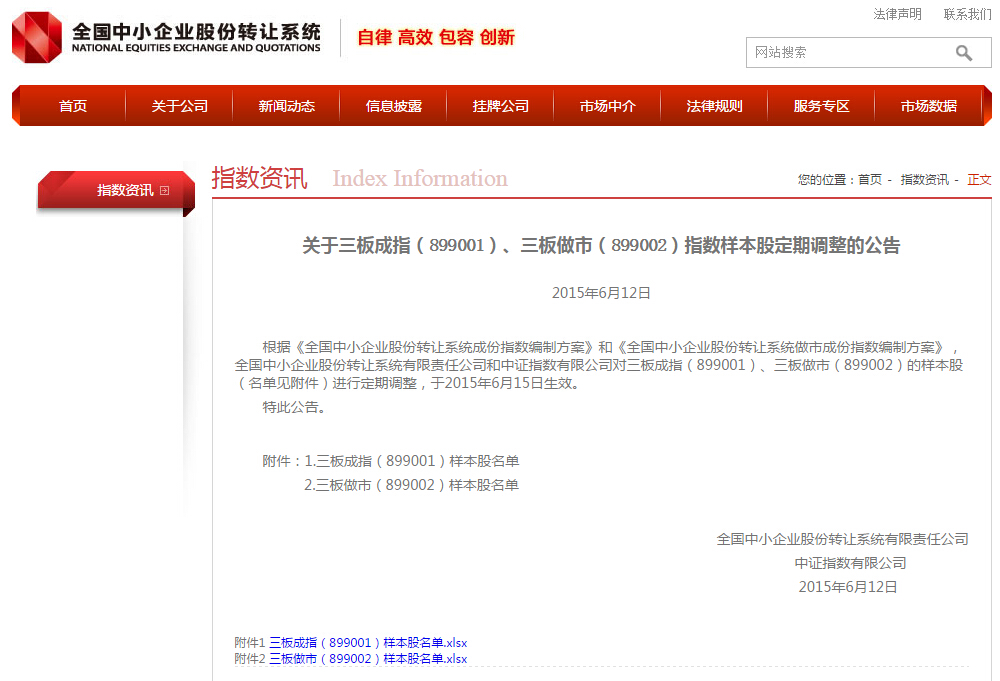Open the 首页 nav menu
The image size is (1000, 681).
[73, 106]
